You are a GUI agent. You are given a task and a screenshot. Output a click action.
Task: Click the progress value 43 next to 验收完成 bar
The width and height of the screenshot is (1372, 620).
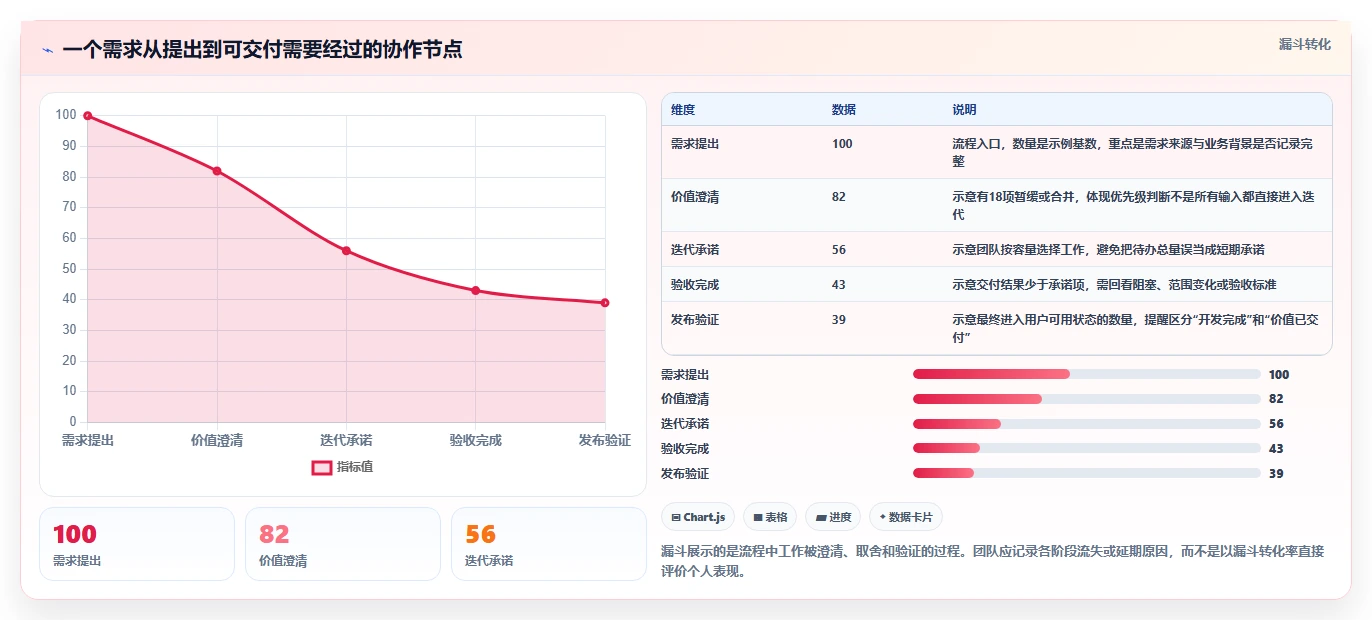coord(1276,449)
